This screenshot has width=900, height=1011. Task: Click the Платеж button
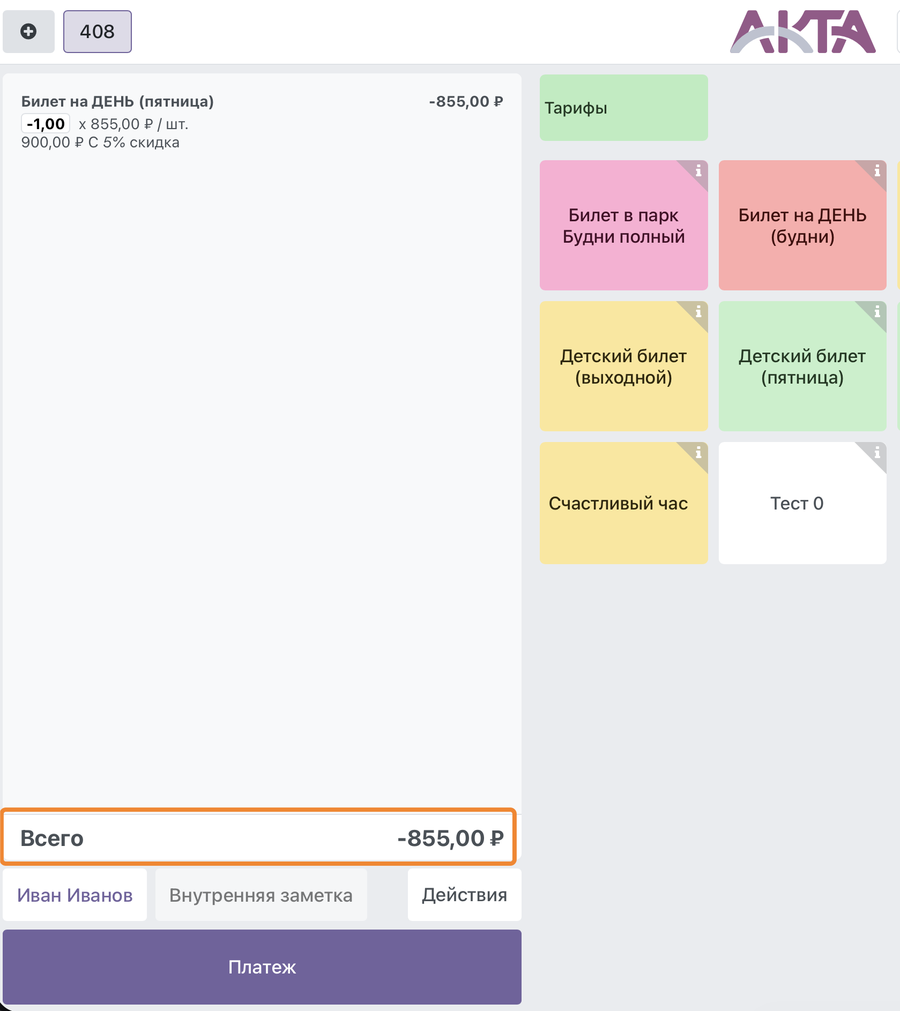point(262,967)
